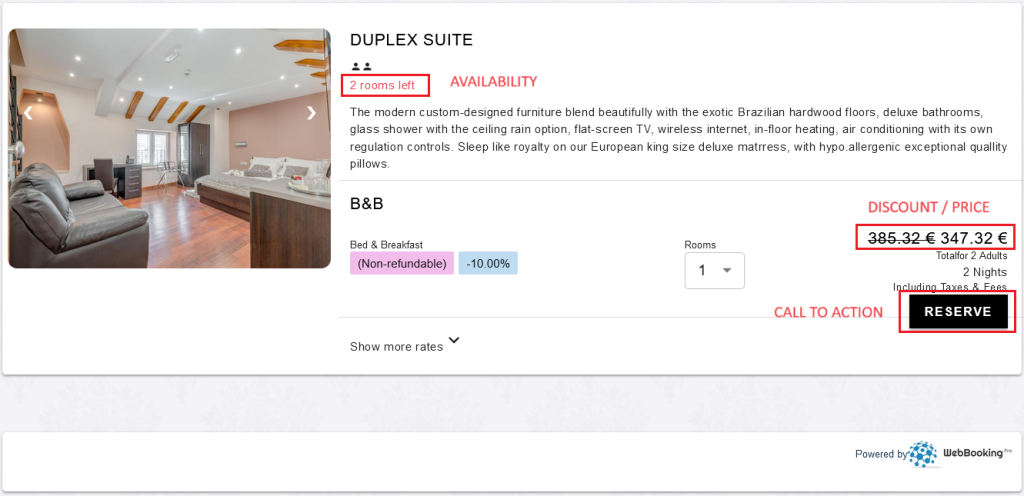Click the B&B rate heading
The height and width of the screenshot is (496, 1024).
367,204
